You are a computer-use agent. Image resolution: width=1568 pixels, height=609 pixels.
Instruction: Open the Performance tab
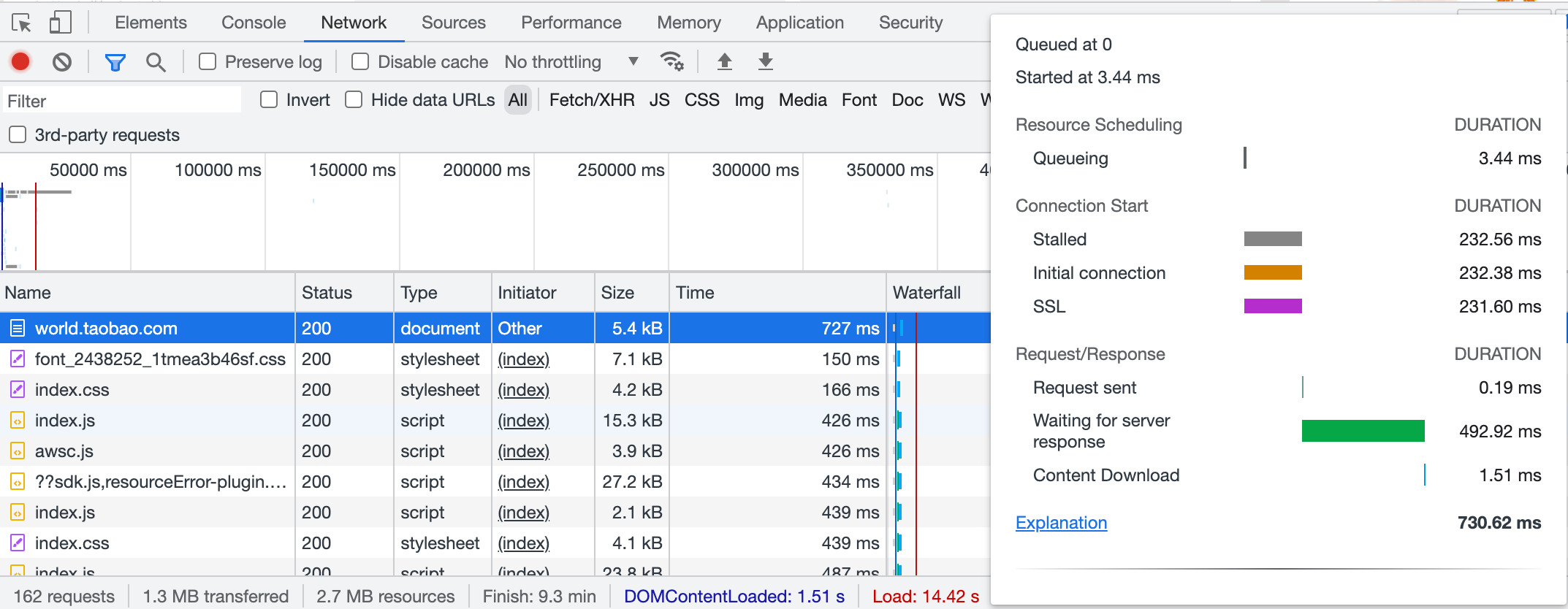click(x=571, y=23)
